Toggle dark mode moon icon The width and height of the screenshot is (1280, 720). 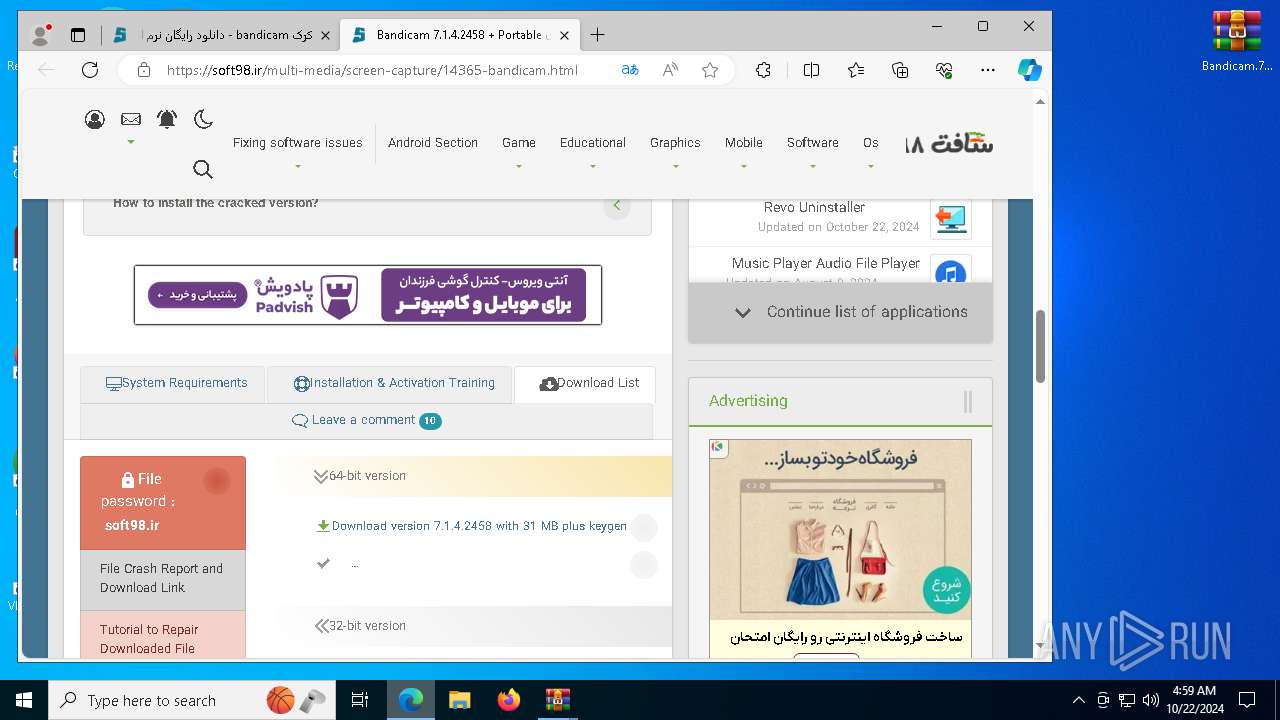pyautogui.click(x=203, y=120)
